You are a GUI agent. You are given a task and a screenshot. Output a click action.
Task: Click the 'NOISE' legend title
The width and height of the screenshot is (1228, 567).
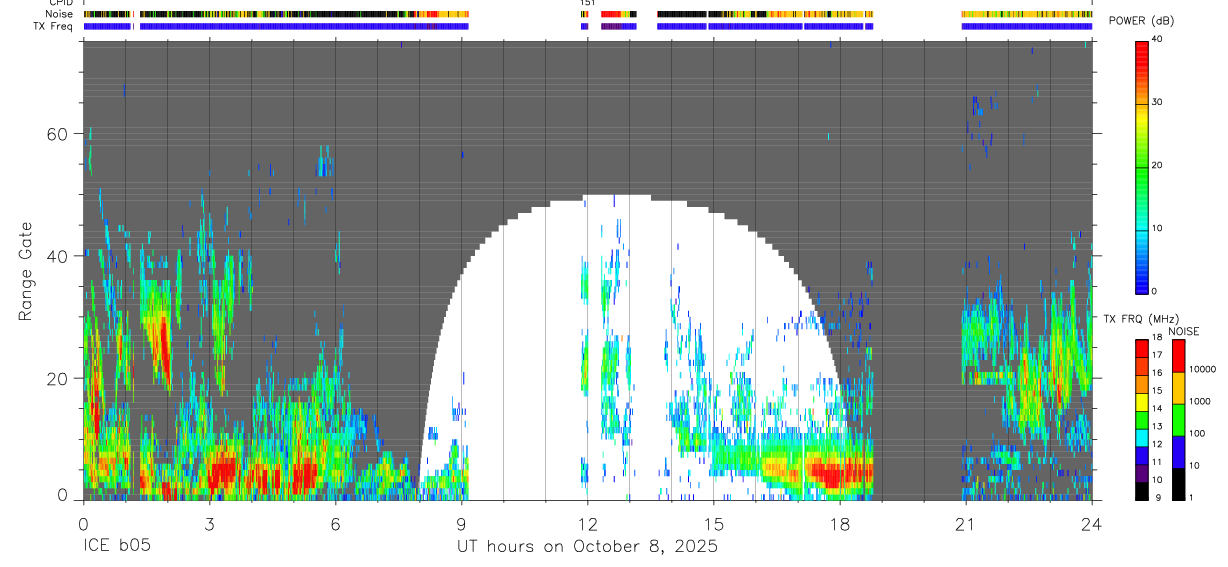coord(1184,331)
